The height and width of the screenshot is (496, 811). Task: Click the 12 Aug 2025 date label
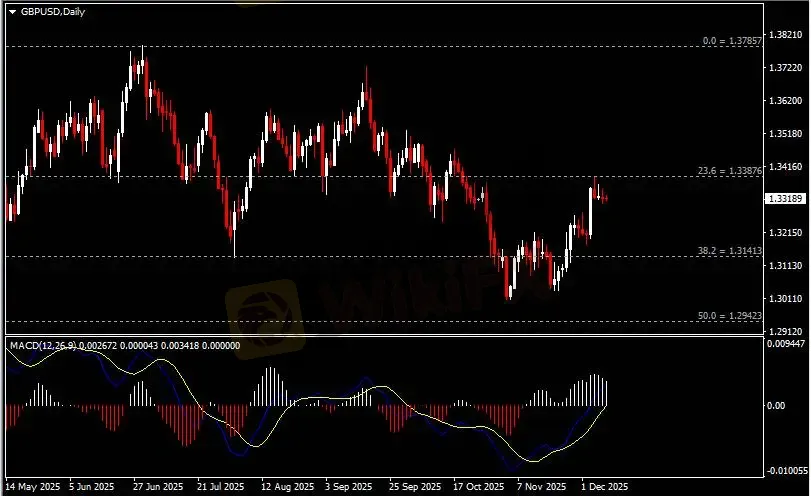click(x=287, y=487)
